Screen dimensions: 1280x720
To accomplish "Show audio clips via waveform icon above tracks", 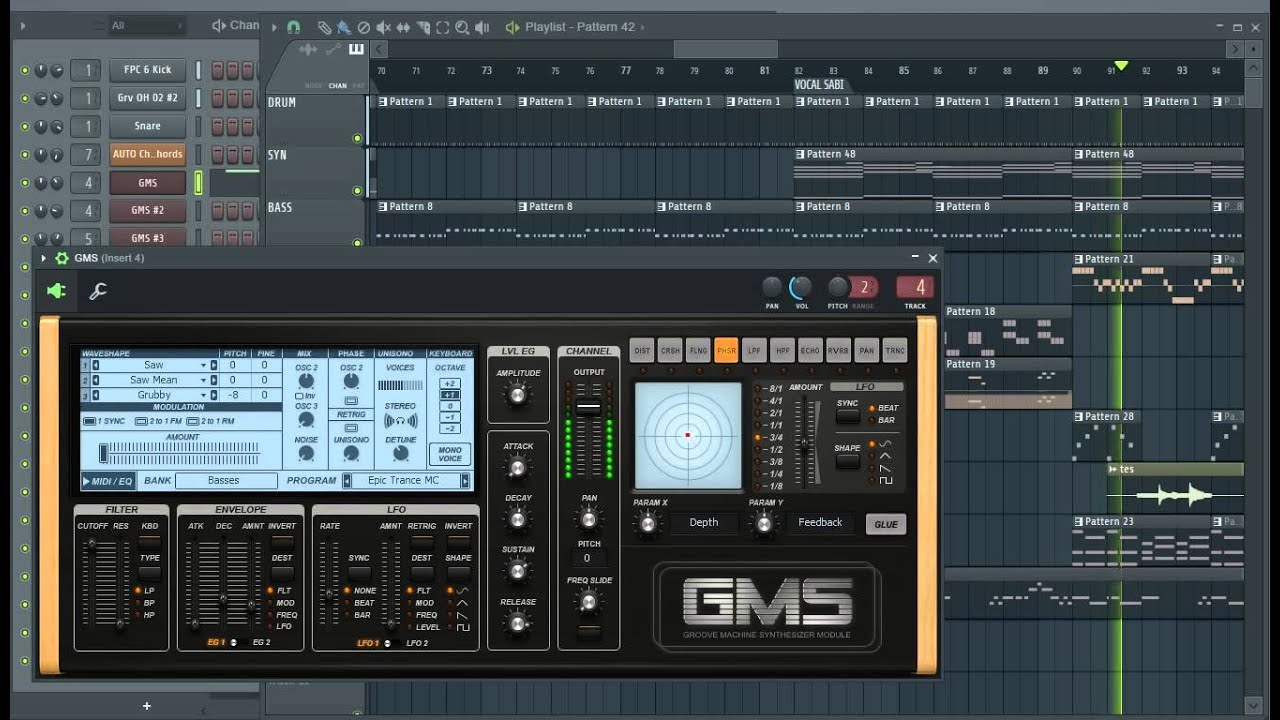I will tap(308, 49).
